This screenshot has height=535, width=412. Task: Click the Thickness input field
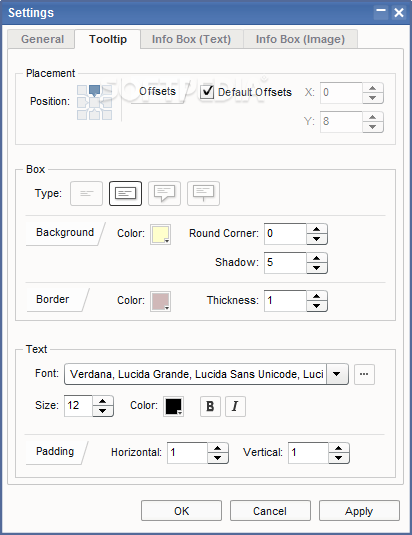pyautogui.click(x=285, y=301)
